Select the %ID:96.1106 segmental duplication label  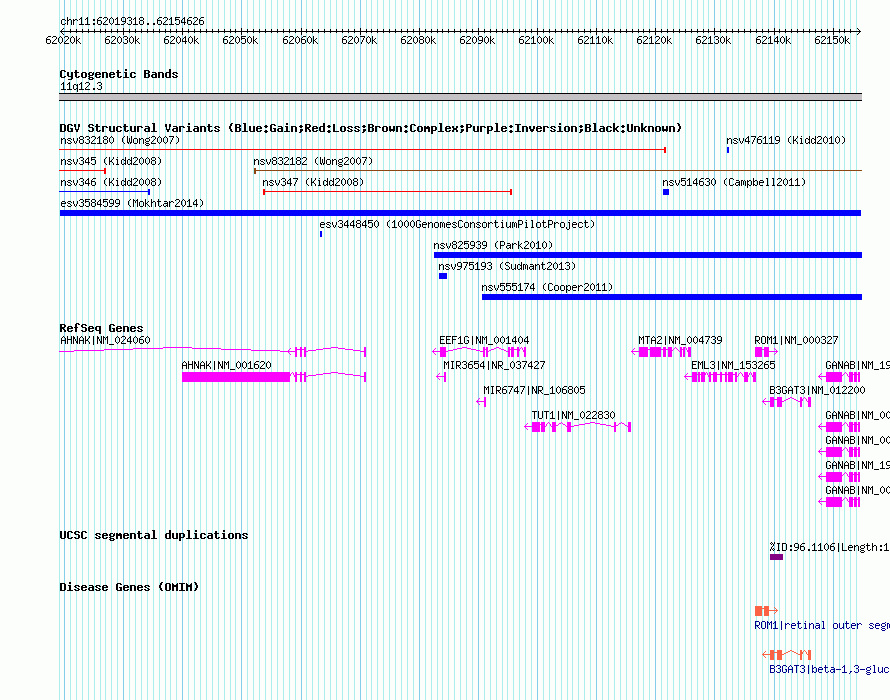pos(829,547)
